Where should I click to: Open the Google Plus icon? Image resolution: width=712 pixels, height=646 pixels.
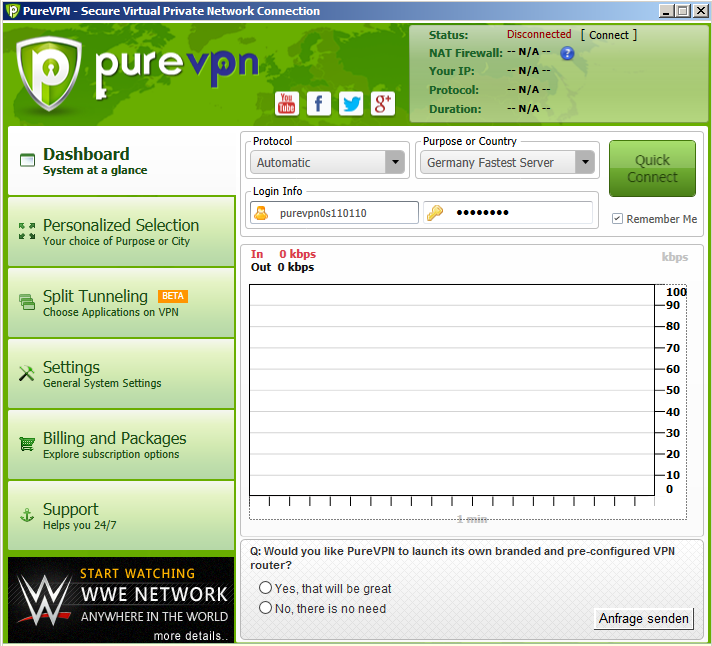[x=383, y=104]
